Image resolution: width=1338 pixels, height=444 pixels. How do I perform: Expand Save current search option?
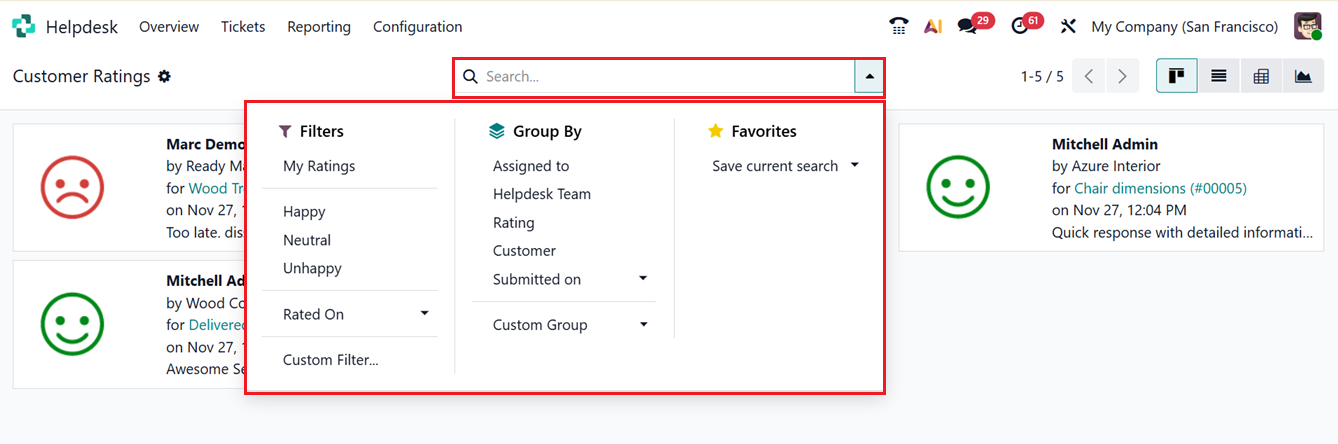tap(785, 166)
